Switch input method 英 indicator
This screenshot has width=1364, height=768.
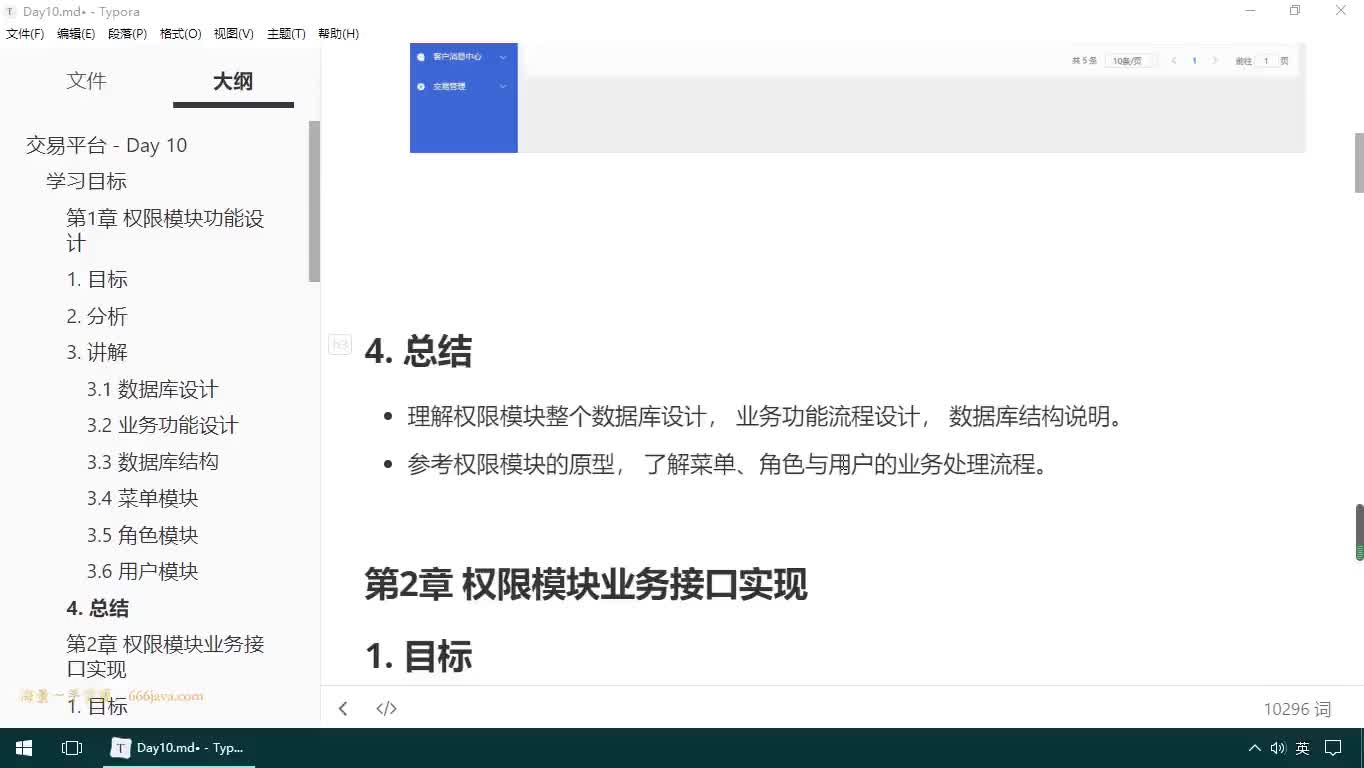point(1303,748)
